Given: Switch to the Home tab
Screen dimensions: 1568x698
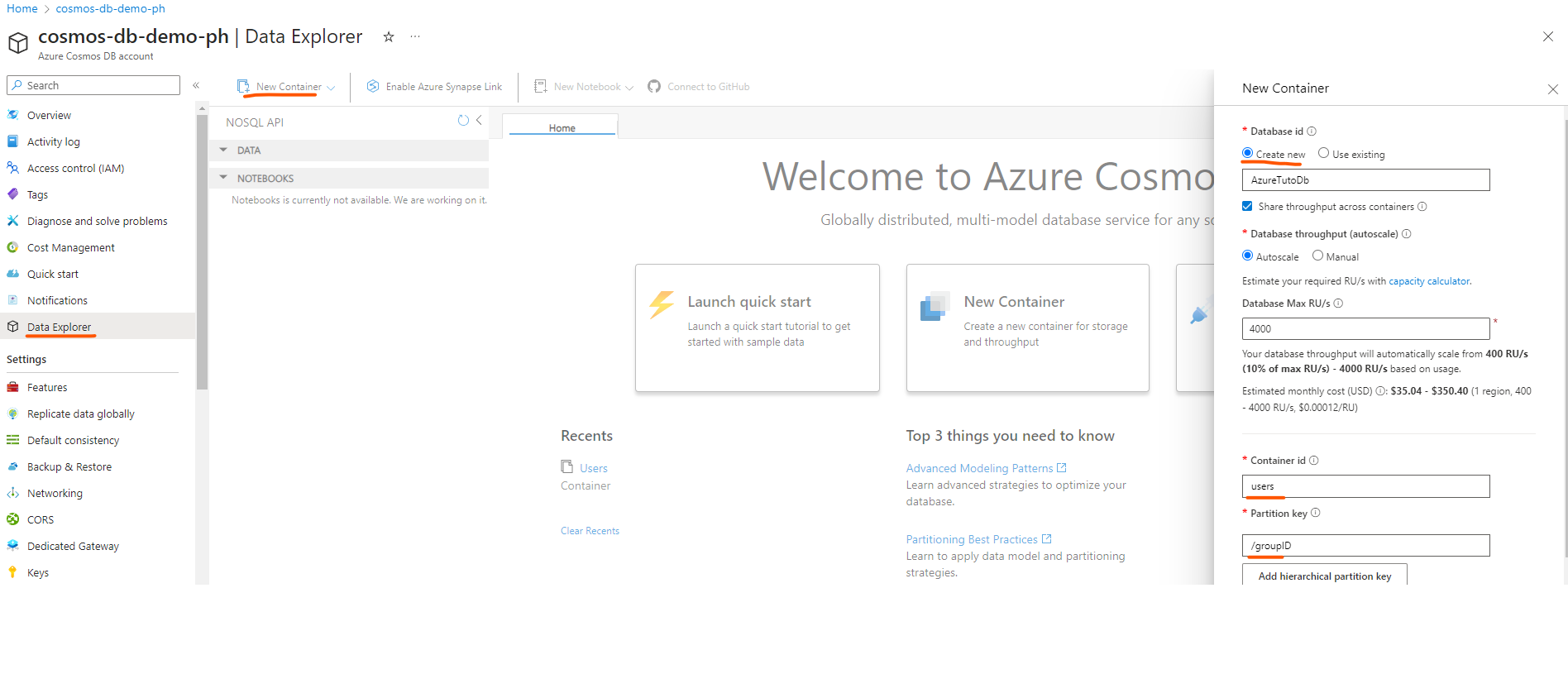Looking at the screenshot, I should click(562, 127).
